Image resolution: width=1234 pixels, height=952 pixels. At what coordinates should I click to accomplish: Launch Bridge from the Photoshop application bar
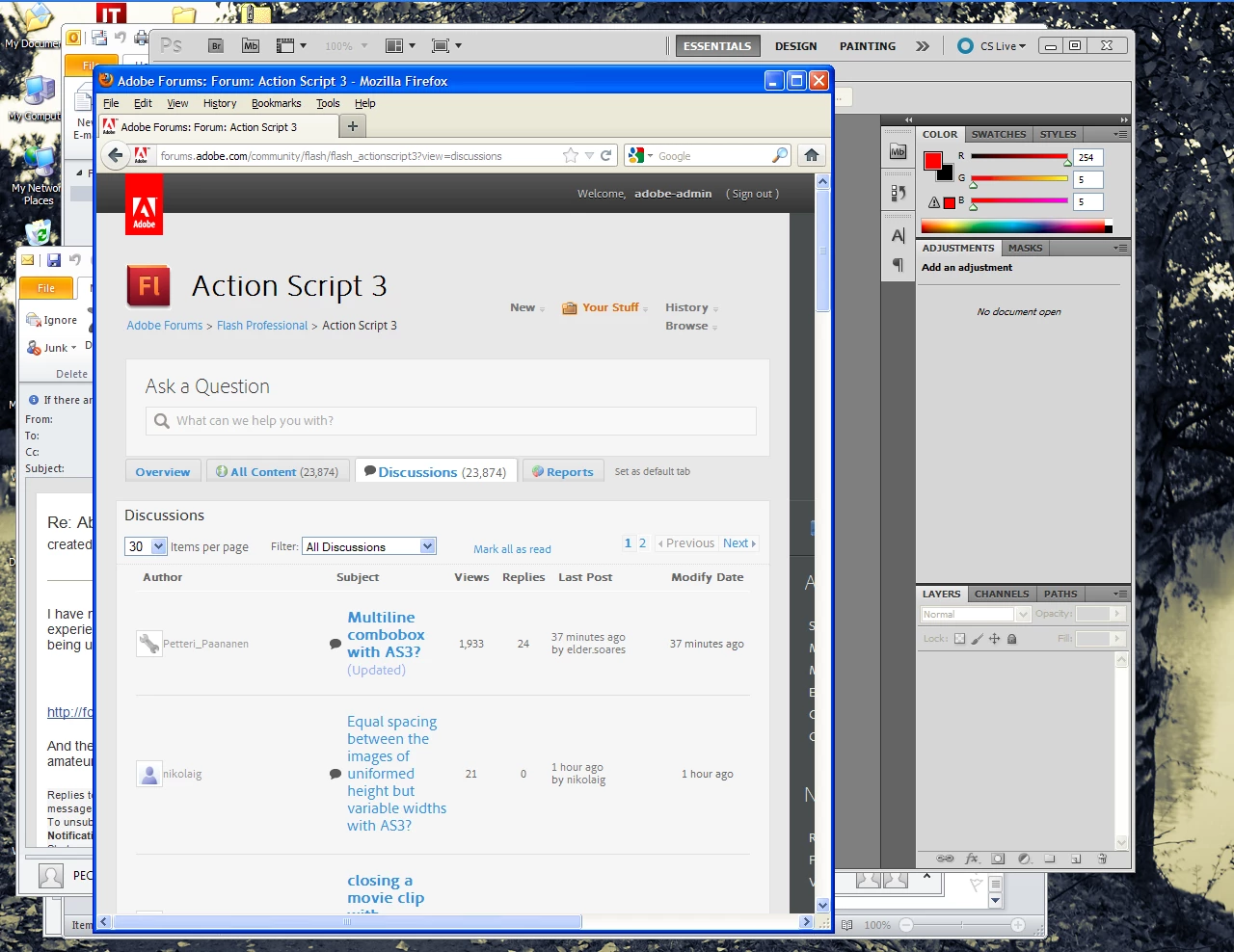pyautogui.click(x=216, y=45)
